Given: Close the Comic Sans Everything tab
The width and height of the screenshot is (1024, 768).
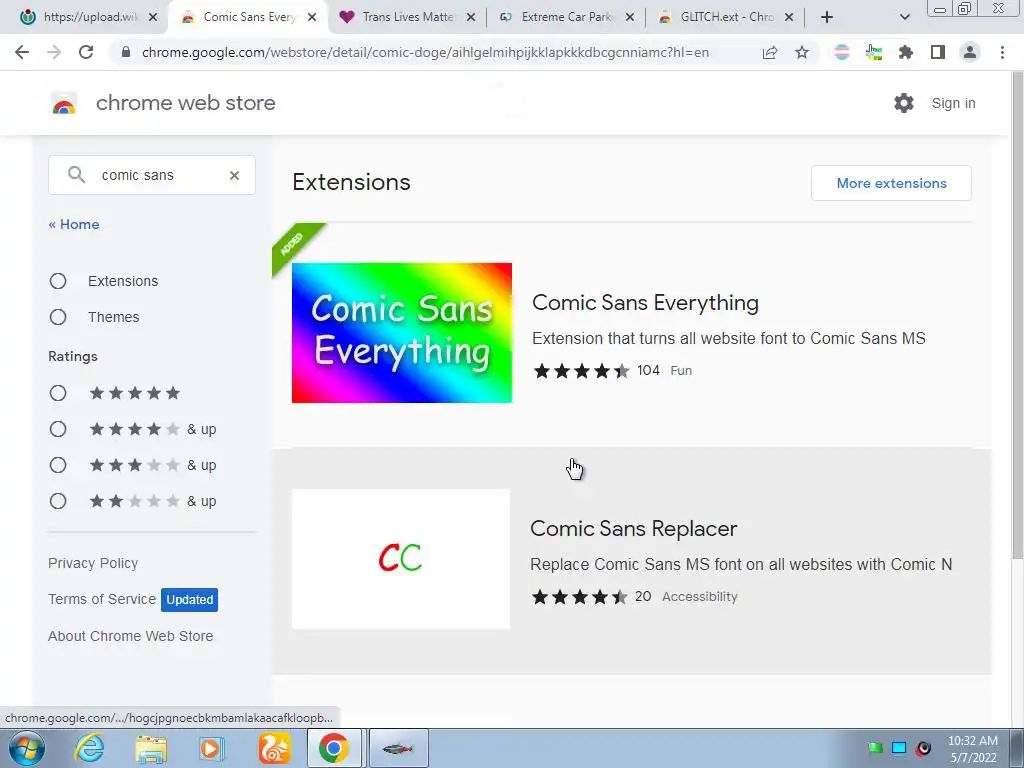Looking at the screenshot, I should point(312,17).
